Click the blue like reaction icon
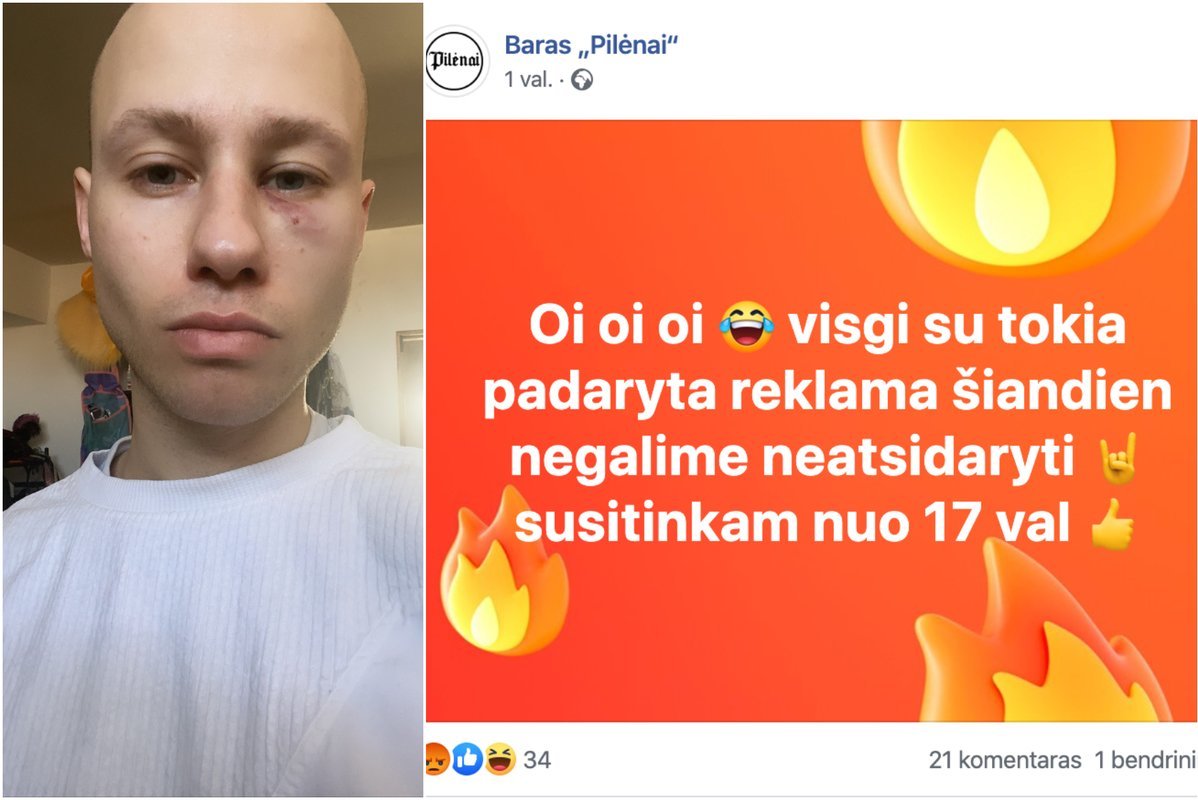The image size is (1198, 800). [x=467, y=760]
